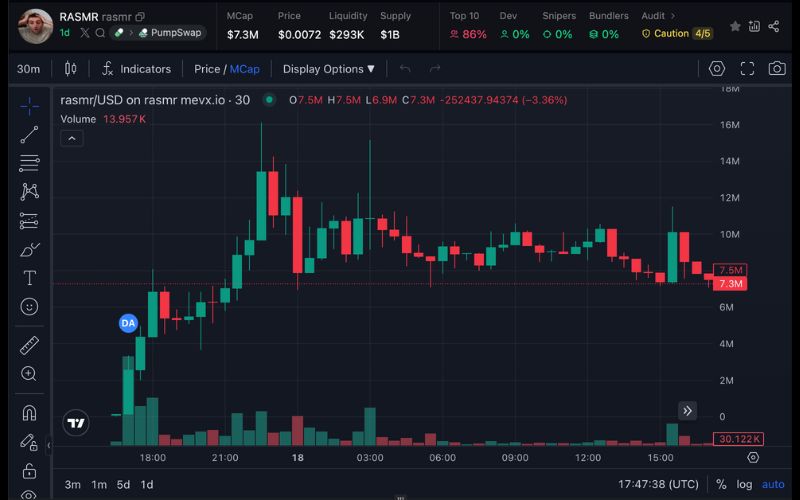This screenshot has height=500, width=800.
Task: Click the 1d token age label
Action: 65,33
